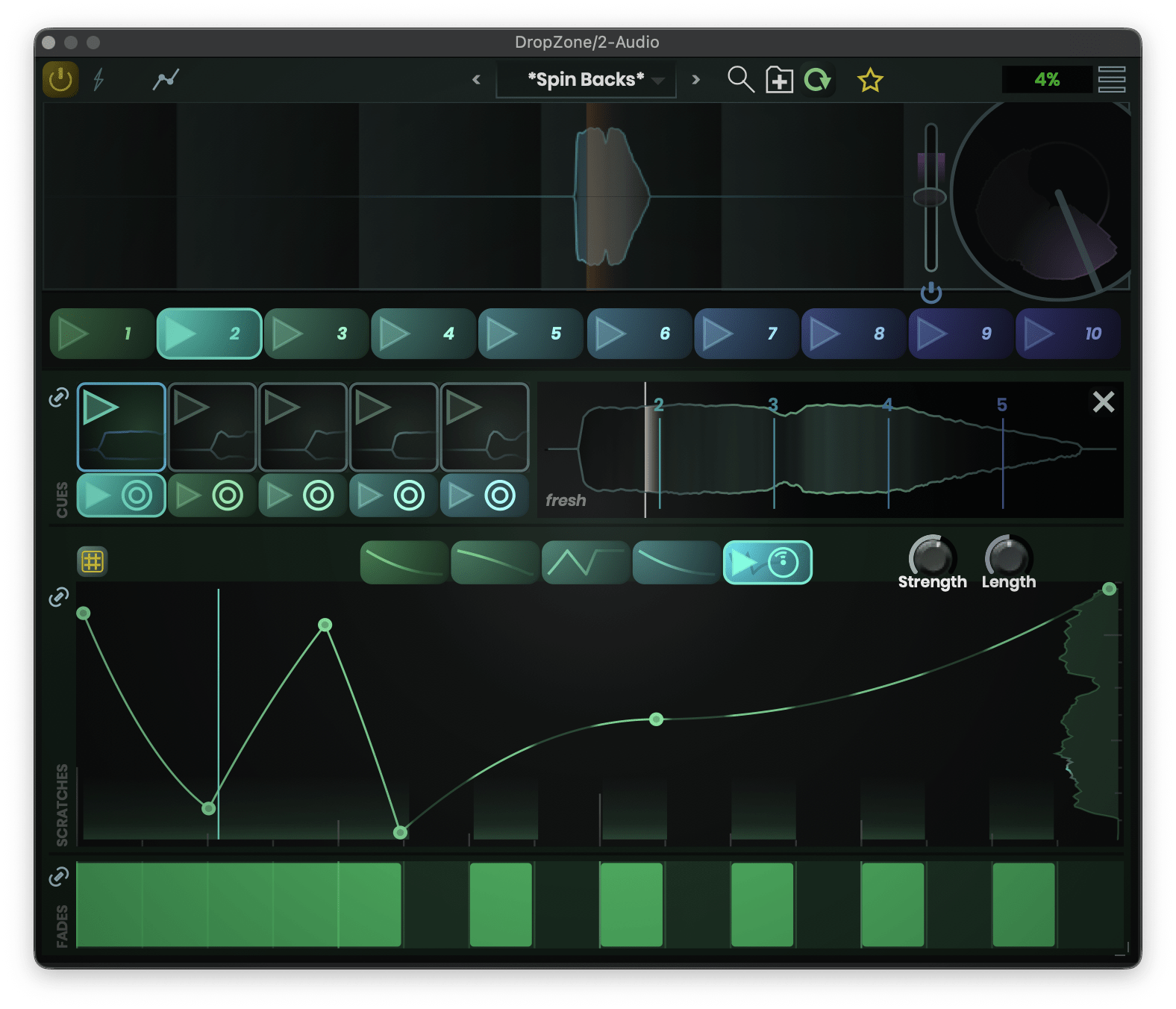Viewport: 1176px width, 1009px height.
Task: Click the 4% CPU readout
Action: click(1047, 79)
